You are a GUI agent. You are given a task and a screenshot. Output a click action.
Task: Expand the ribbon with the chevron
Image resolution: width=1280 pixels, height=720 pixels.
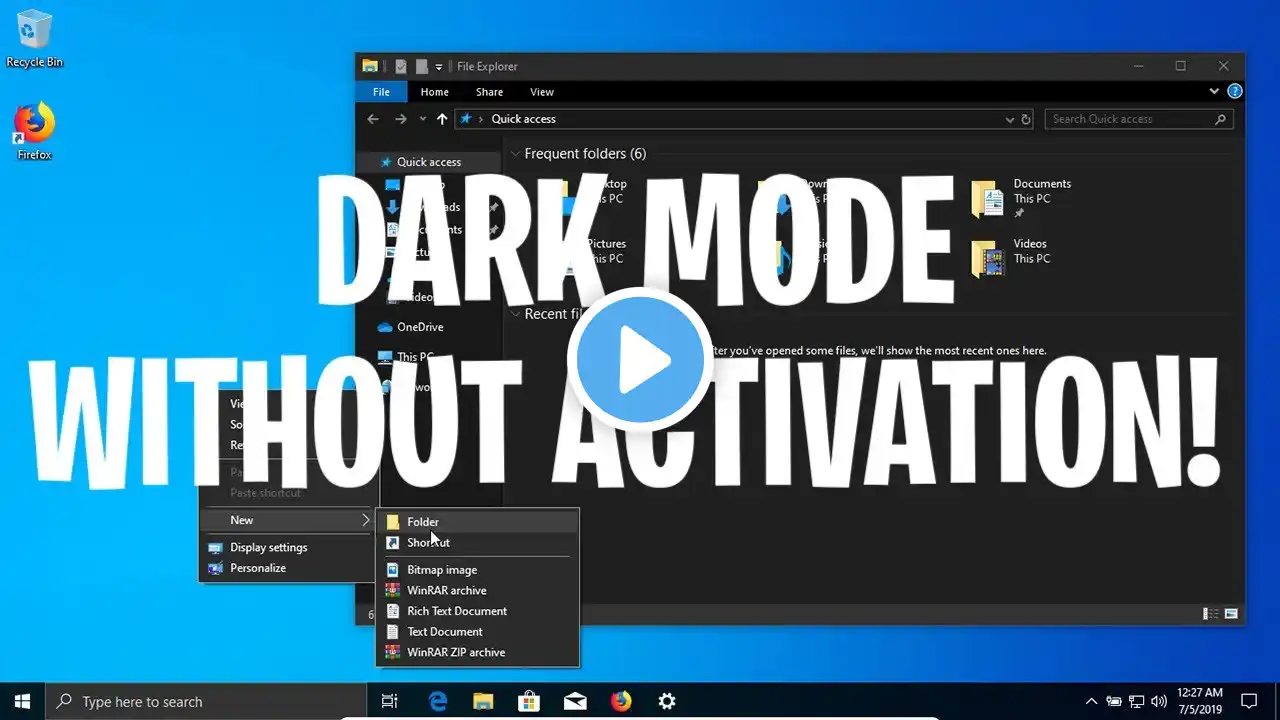[x=1215, y=91]
